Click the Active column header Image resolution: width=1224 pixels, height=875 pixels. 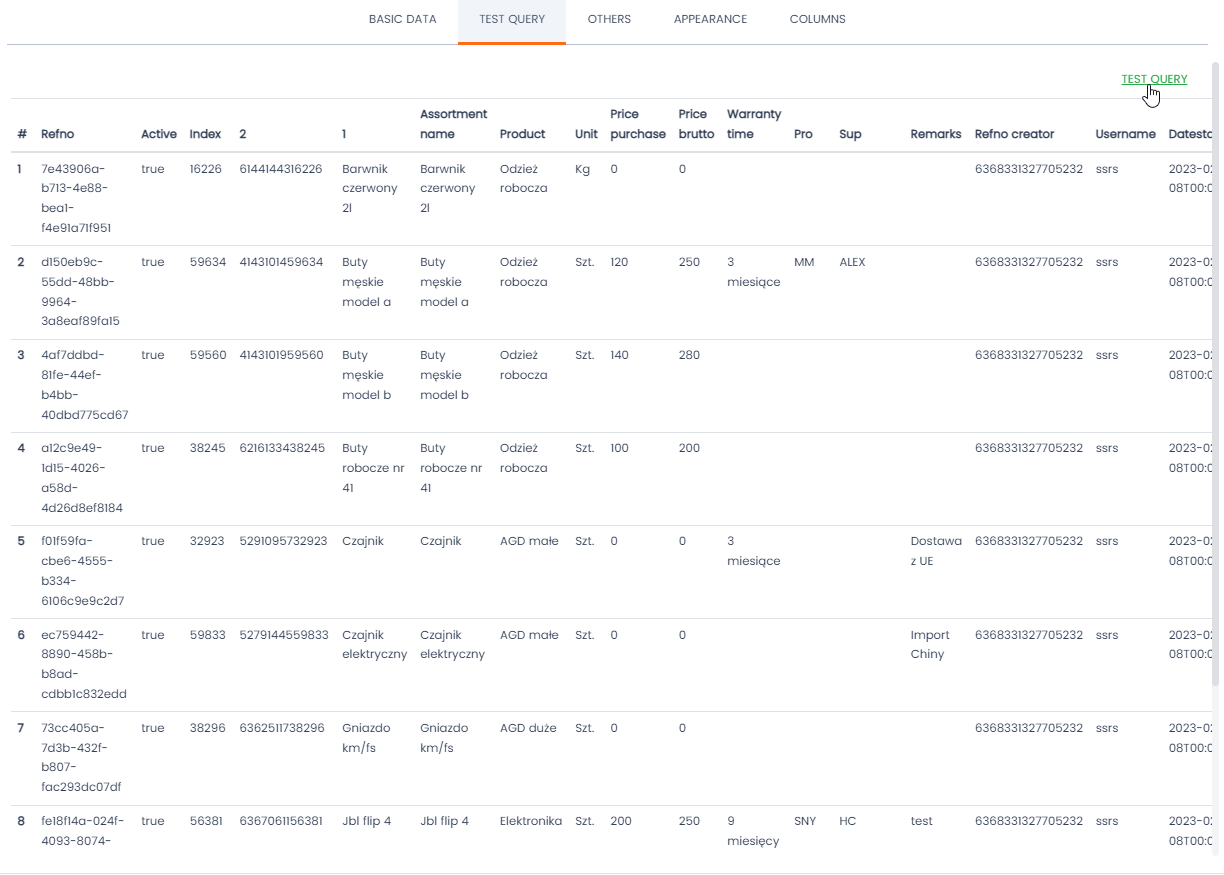coord(158,134)
